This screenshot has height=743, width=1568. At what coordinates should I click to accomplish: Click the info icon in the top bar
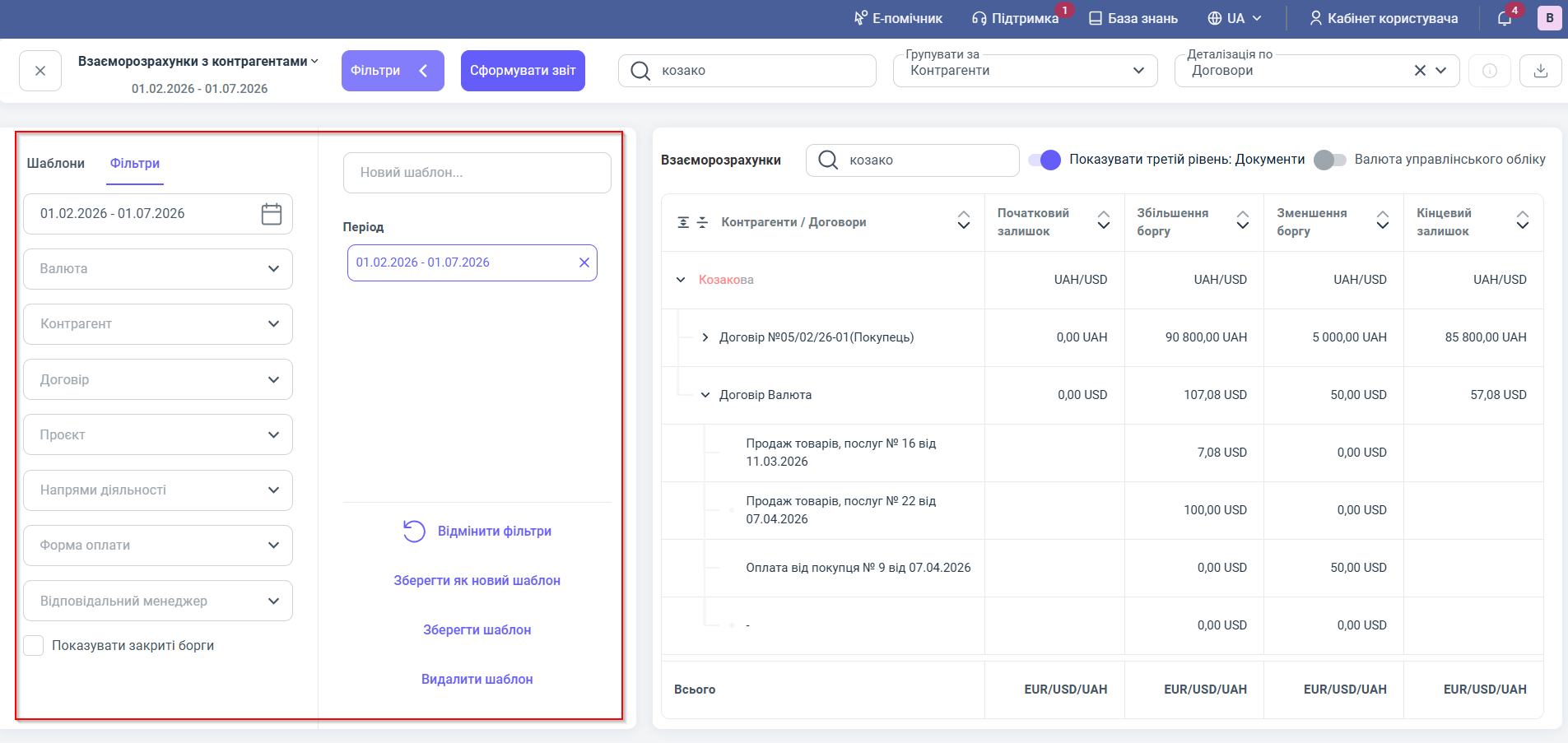(x=1490, y=71)
